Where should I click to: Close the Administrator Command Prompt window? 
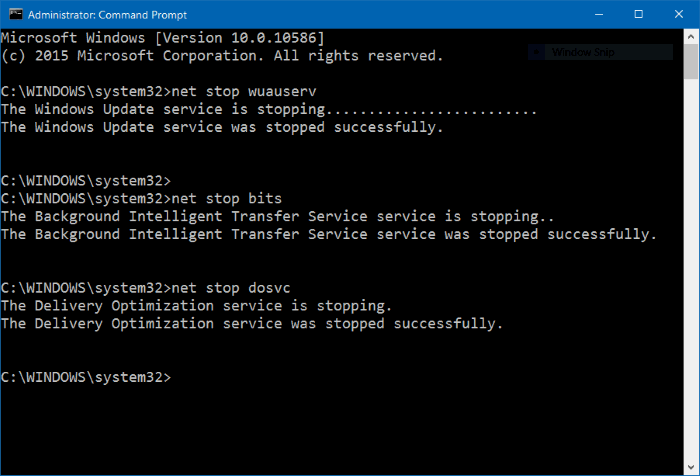pos(679,14)
